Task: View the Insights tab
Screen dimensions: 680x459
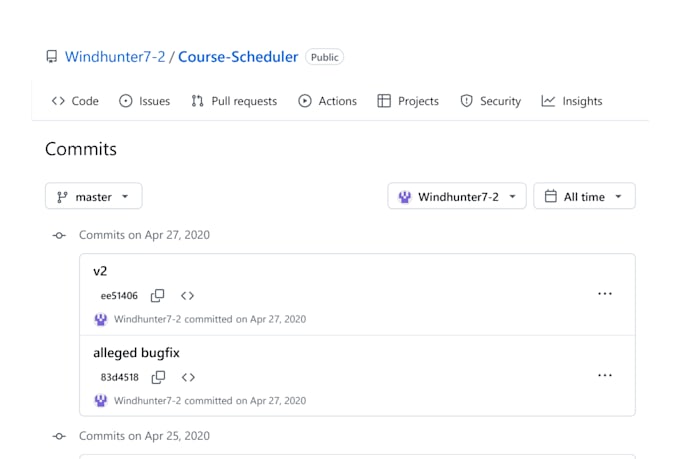Action: pos(572,101)
